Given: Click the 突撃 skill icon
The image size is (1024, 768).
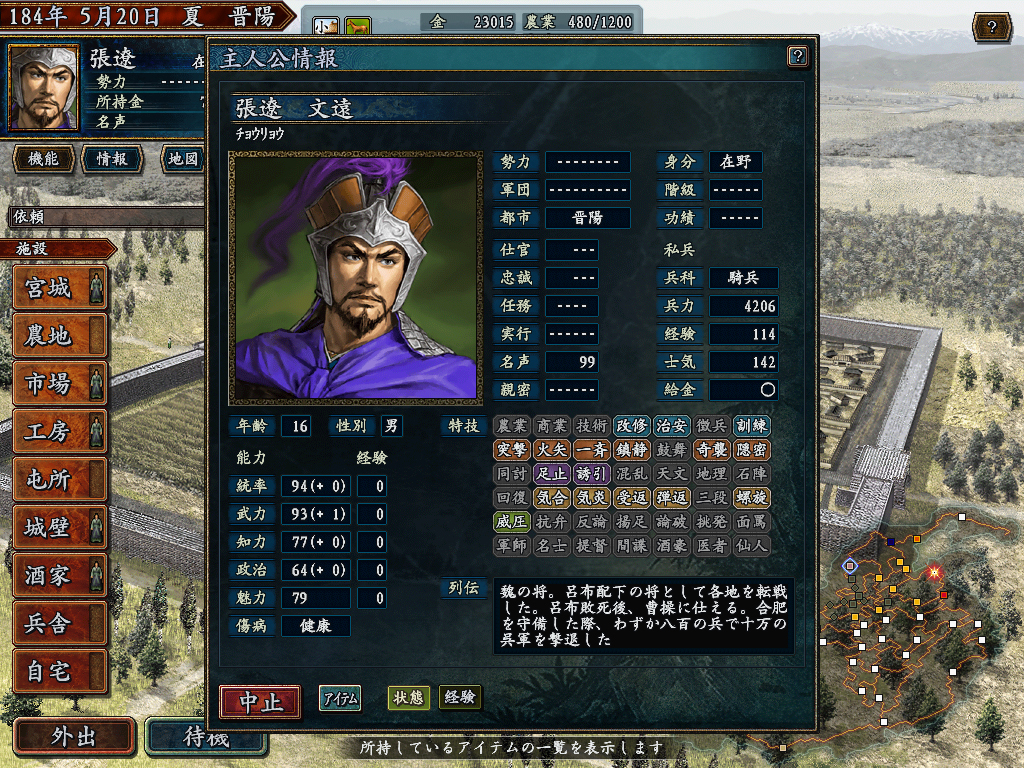Looking at the screenshot, I should [x=512, y=449].
